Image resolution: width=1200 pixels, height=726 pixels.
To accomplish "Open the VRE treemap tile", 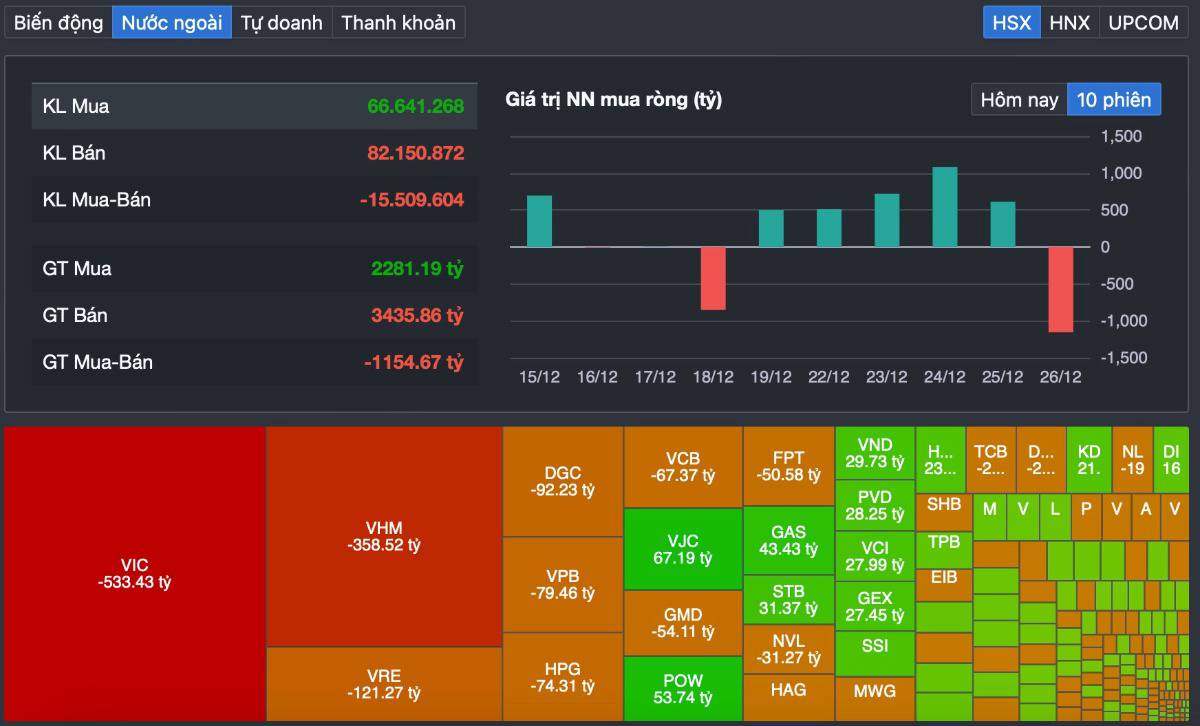I will click(384, 684).
